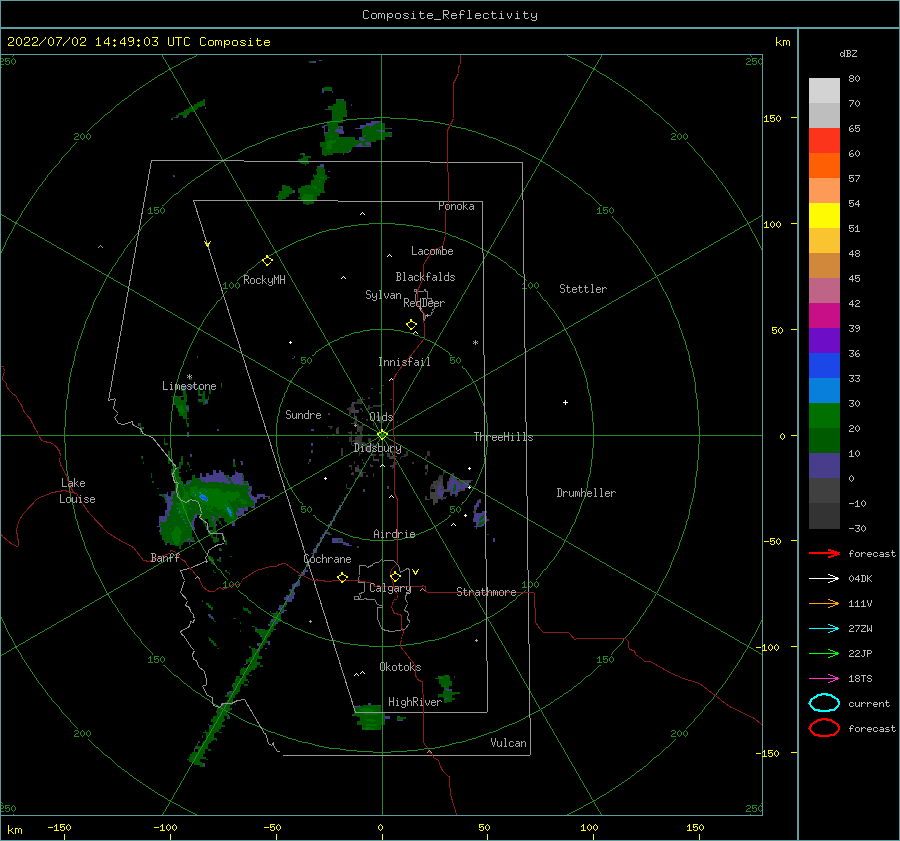900x841 pixels.
Task: Select the orange 57-60 dBZ swatch
Action: tap(824, 166)
